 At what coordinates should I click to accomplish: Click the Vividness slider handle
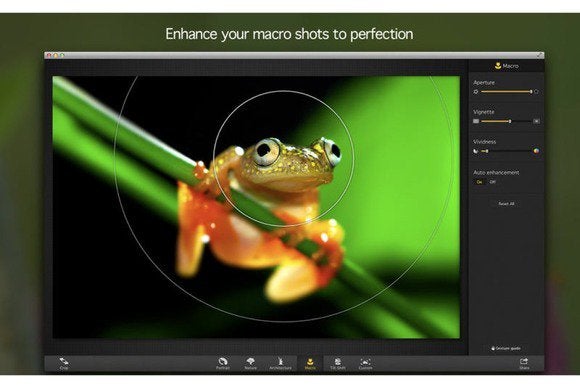(487, 151)
